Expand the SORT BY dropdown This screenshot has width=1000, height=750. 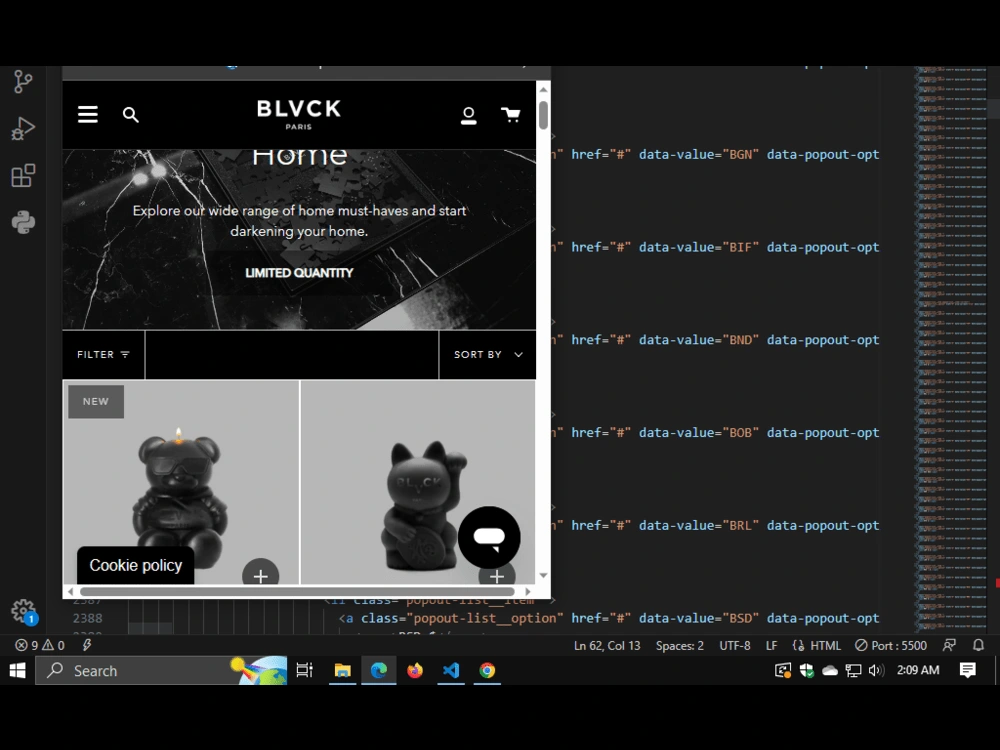click(x=488, y=355)
